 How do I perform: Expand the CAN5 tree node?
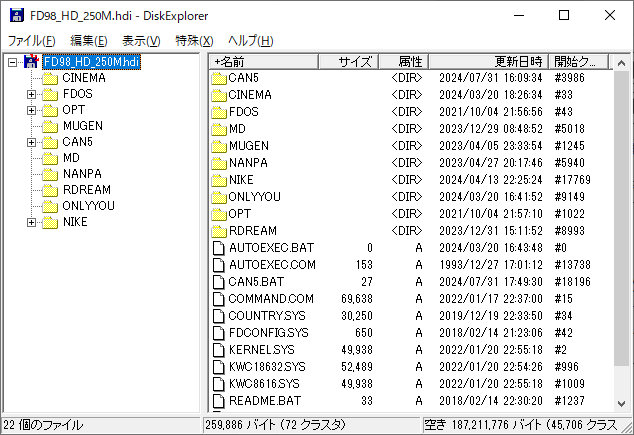click(x=32, y=142)
